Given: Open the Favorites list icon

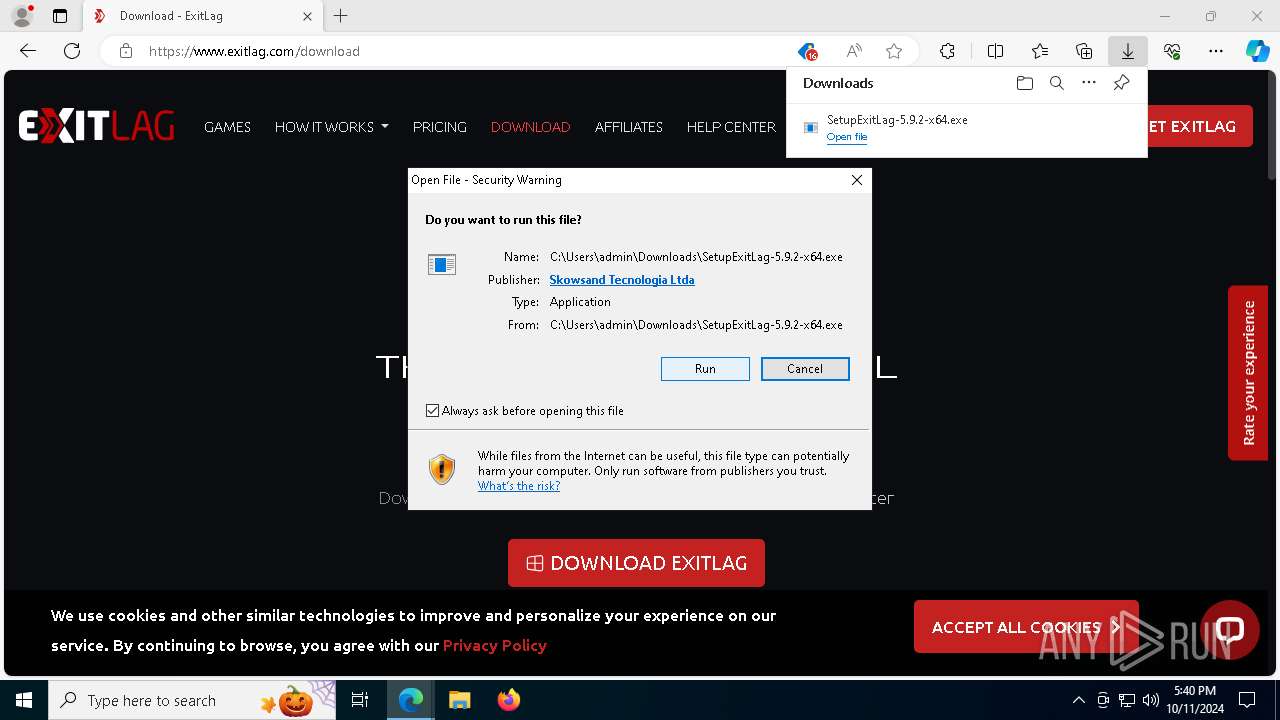Looking at the screenshot, I should click(x=1040, y=51).
